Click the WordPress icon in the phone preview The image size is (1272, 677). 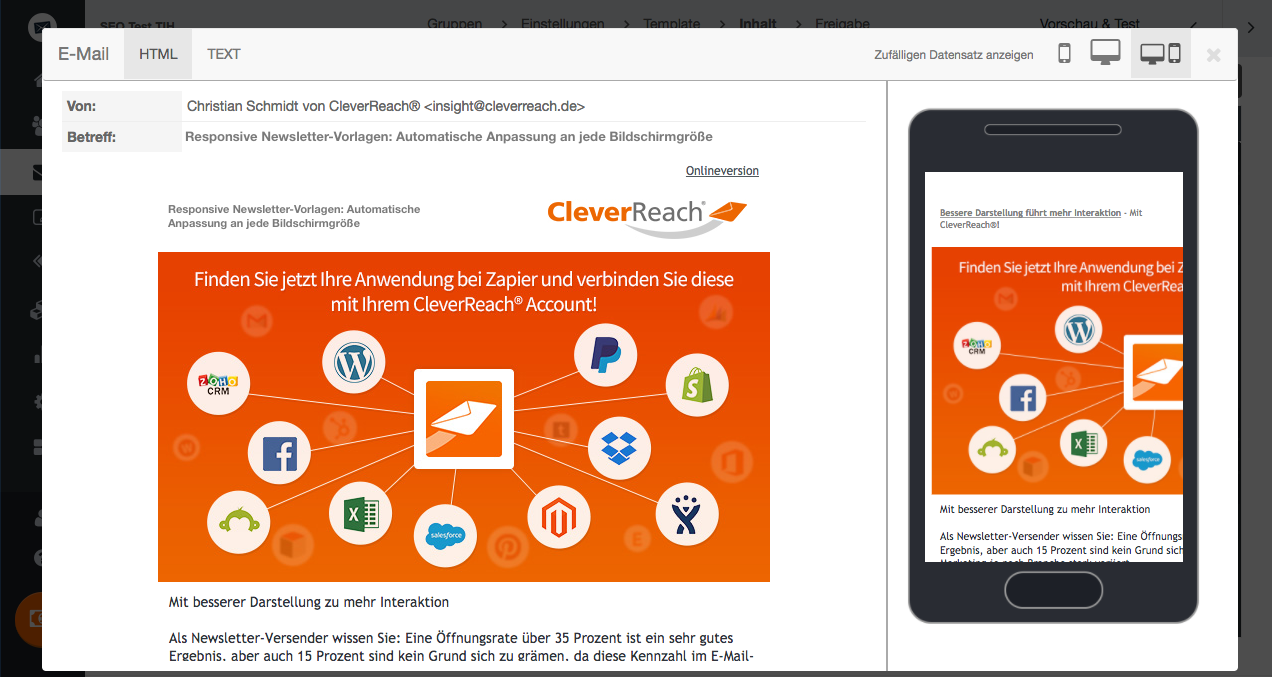pos(1079,330)
